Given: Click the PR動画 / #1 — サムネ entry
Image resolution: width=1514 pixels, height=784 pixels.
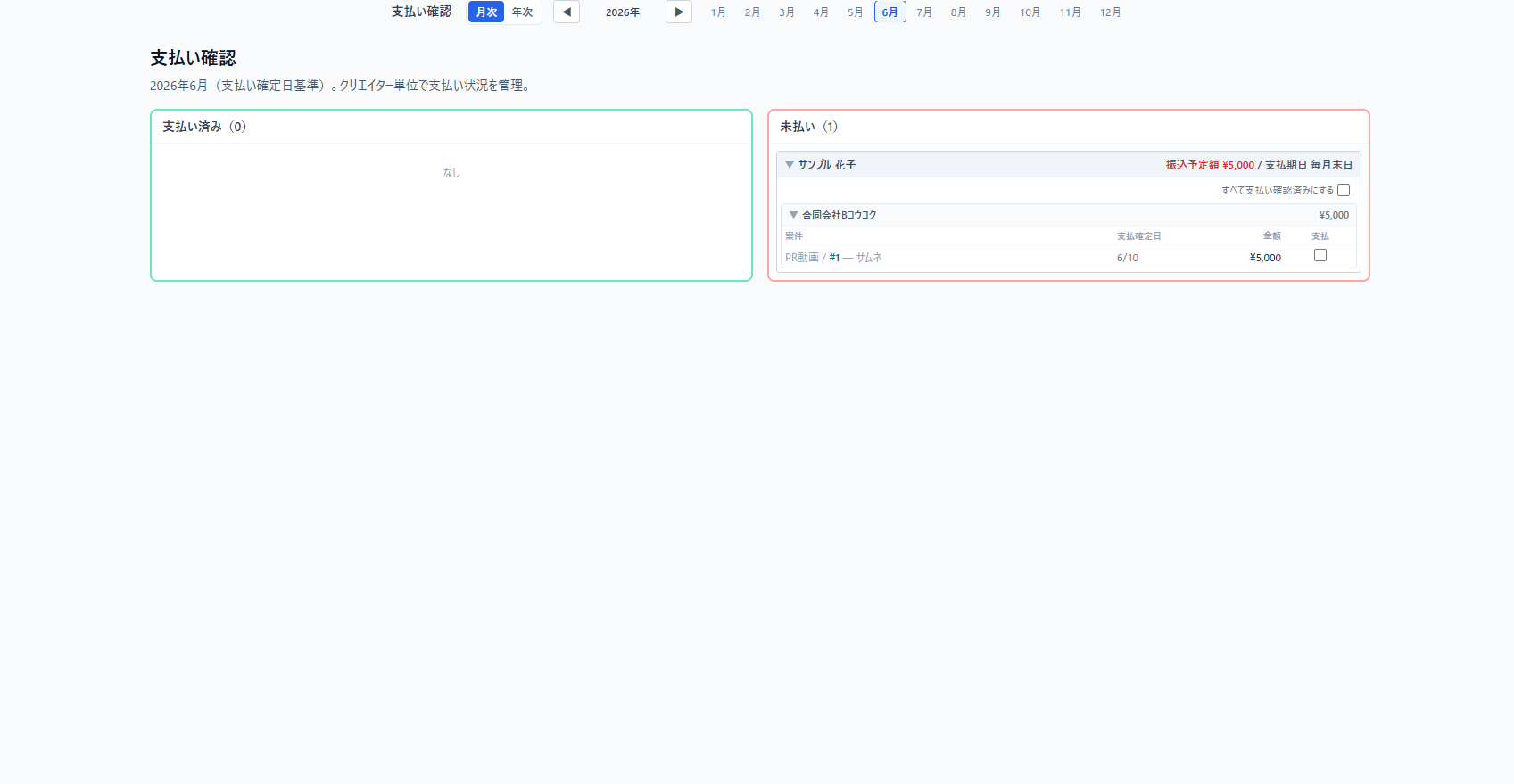Looking at the screenshot, I should pyautogui.click(x=833, y=258).
